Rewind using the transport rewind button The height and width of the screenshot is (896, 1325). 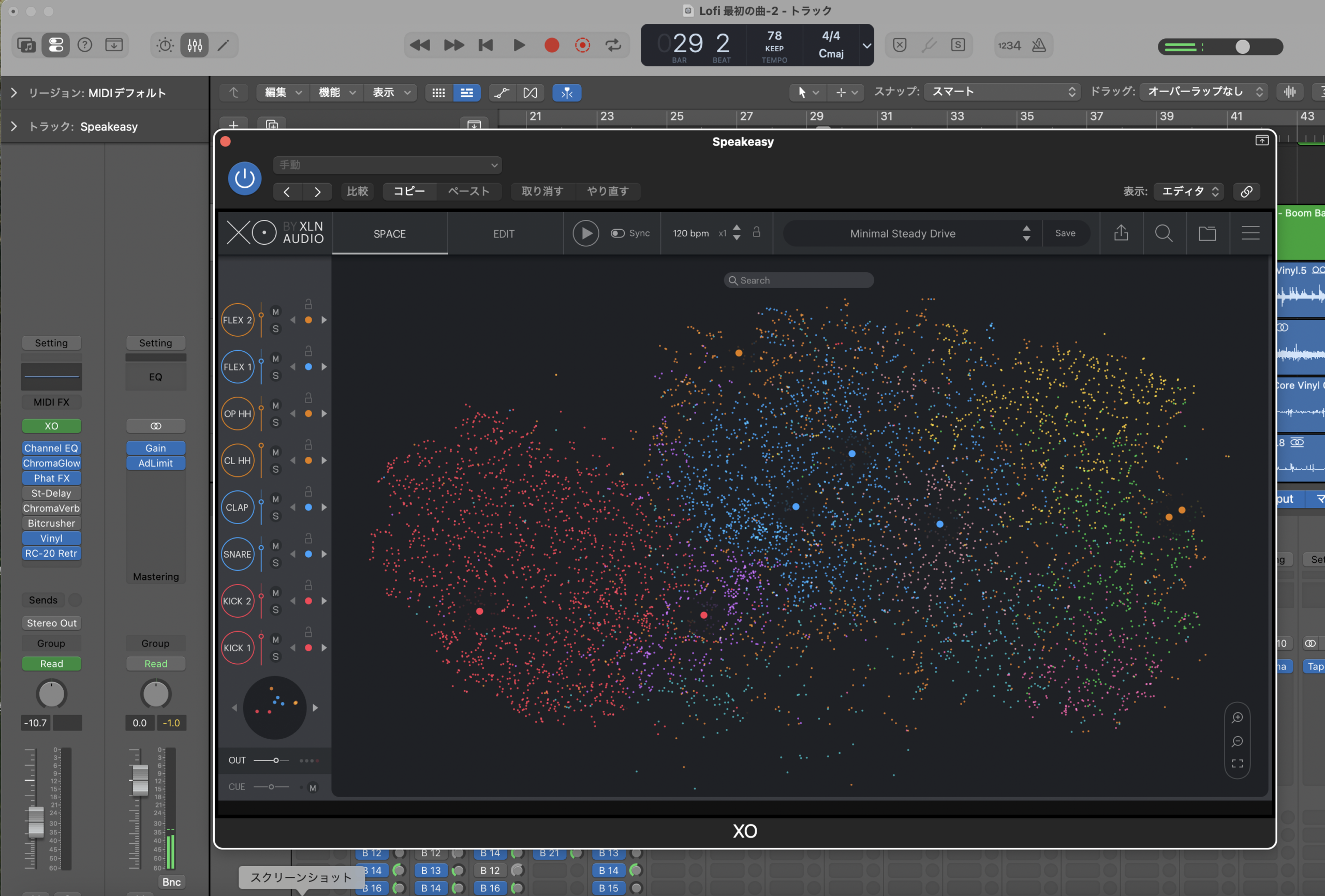(x=420, y=45)
